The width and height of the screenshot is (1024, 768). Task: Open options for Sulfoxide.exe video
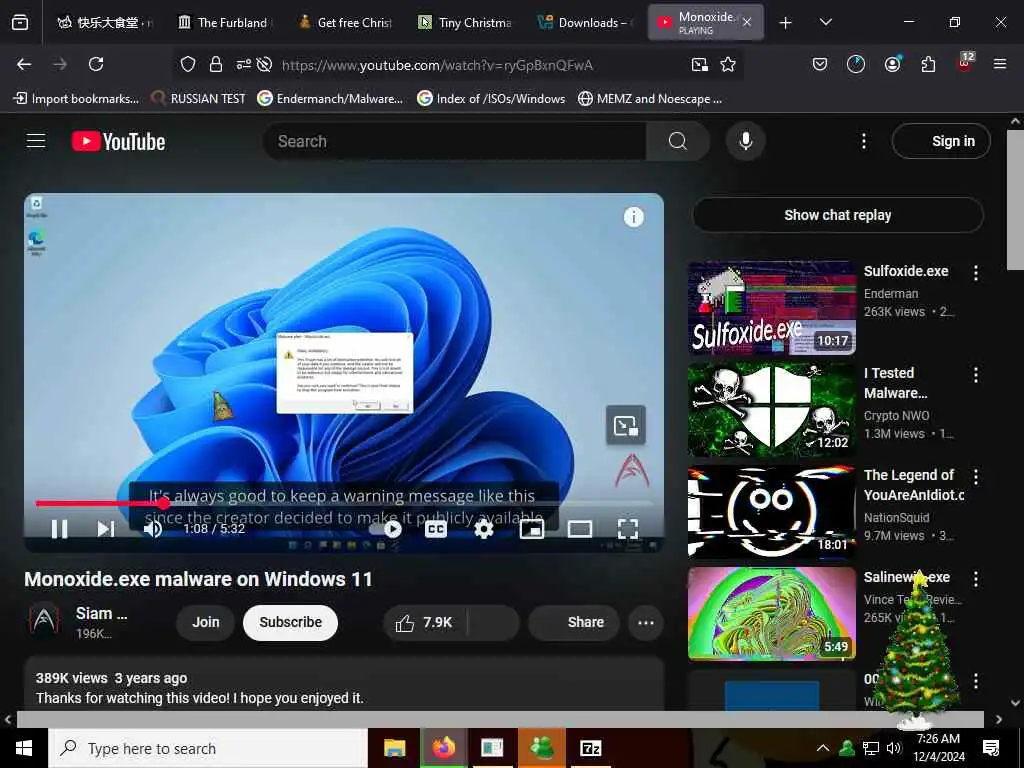pyautogui.click(x=976, y=273)
